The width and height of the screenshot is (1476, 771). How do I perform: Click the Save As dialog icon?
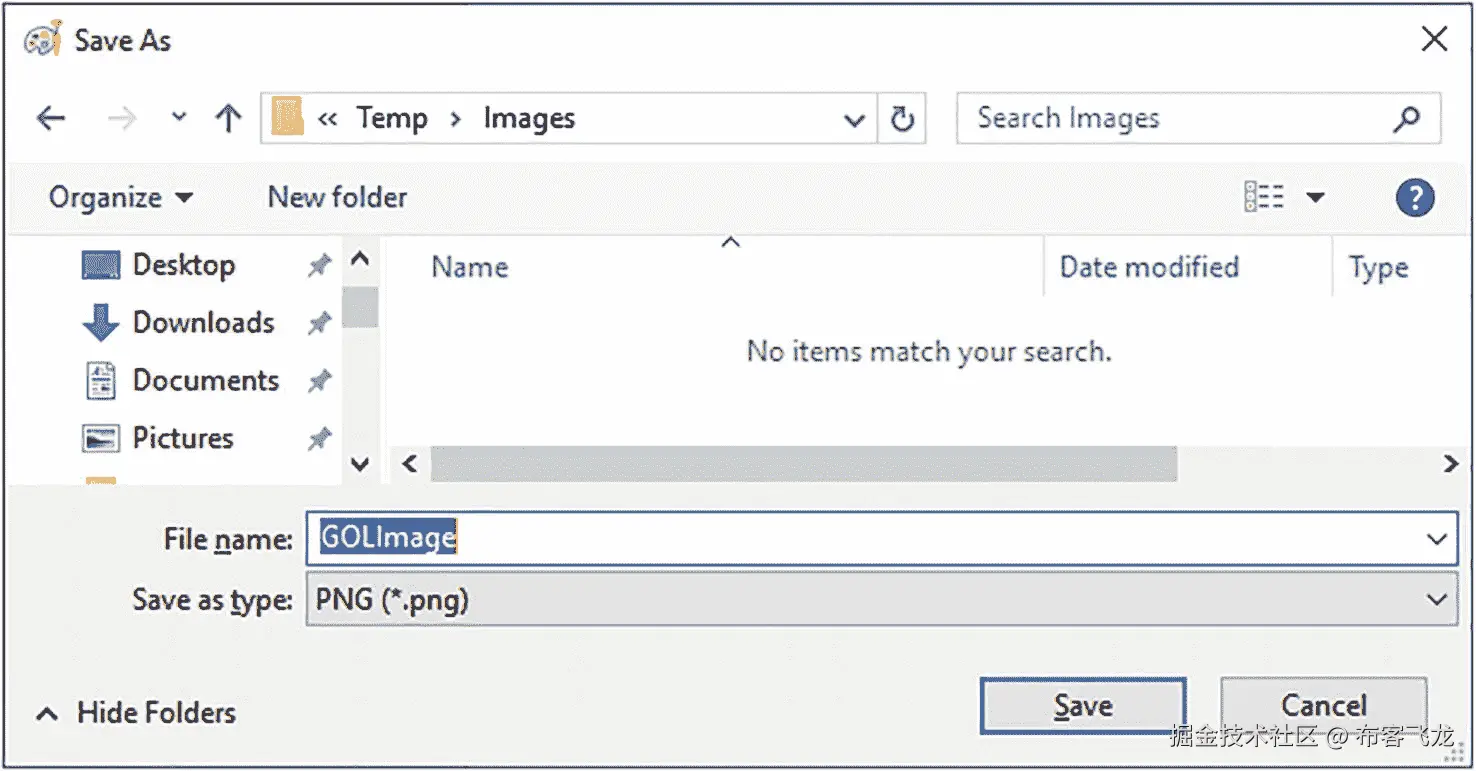(42, 38)
